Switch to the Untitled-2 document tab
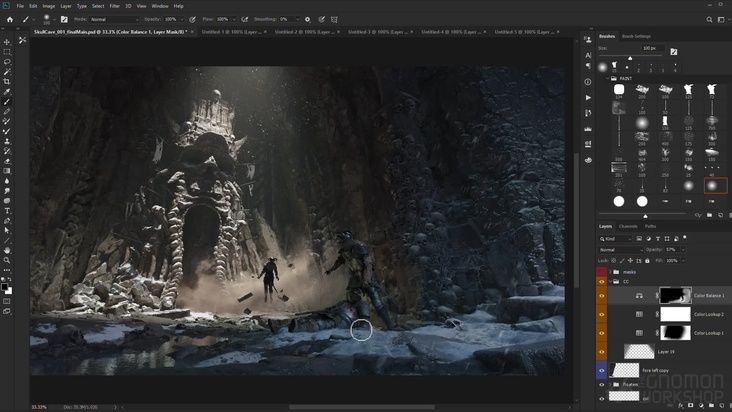The width and height of the screenshot is (732, 412). pos(304,32)
